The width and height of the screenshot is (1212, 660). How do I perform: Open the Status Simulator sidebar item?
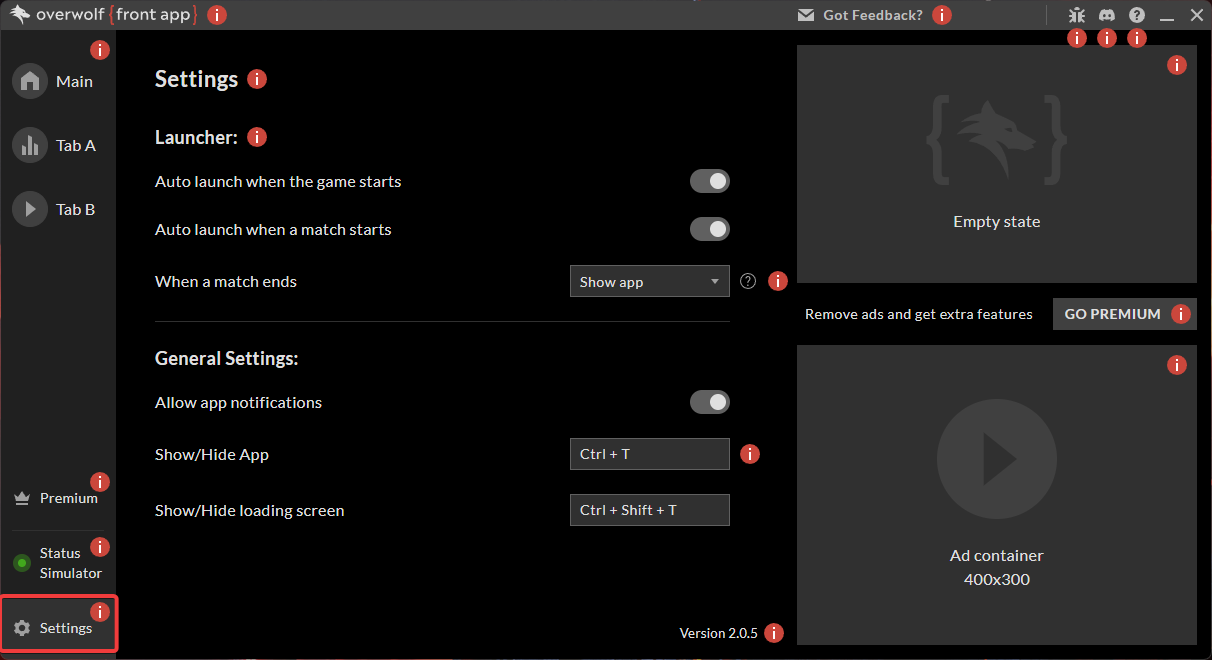[58, 563]
